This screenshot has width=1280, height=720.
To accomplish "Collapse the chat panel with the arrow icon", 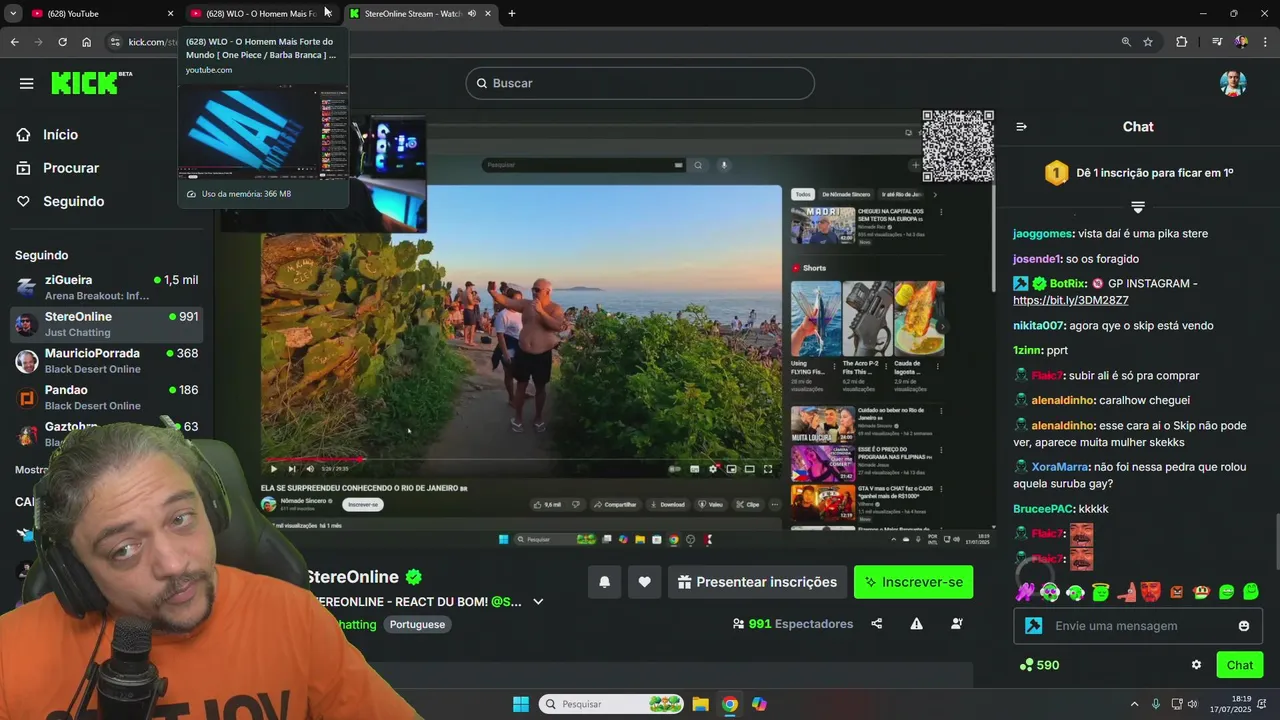I will (x=1021, y=127).
